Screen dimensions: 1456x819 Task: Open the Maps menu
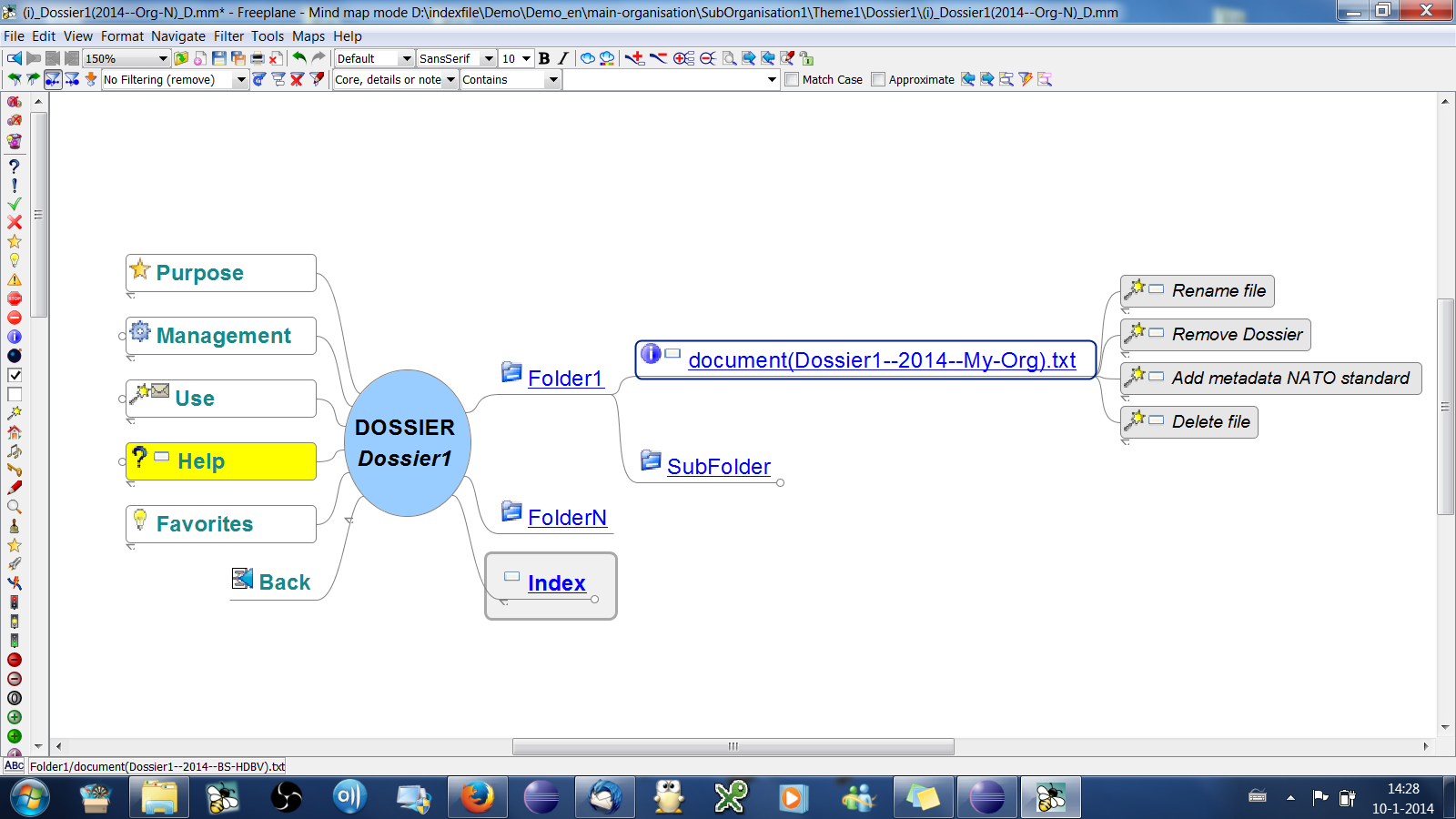click(308, 36)
